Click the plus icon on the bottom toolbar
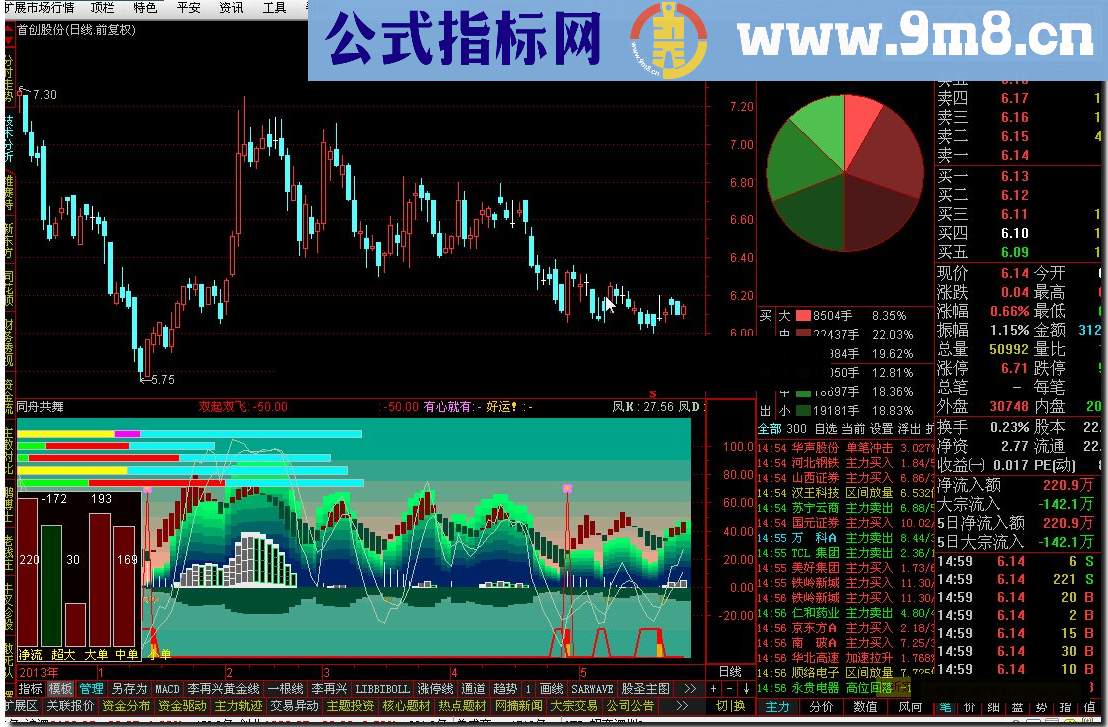Screen dimensions: 1108x727 713,688
